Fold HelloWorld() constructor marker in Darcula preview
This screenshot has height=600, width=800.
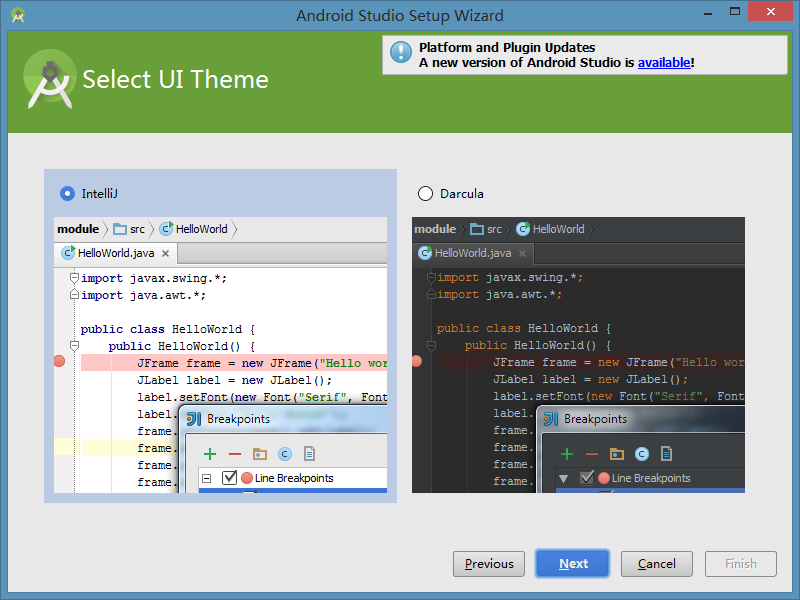[x=431, y=346]
